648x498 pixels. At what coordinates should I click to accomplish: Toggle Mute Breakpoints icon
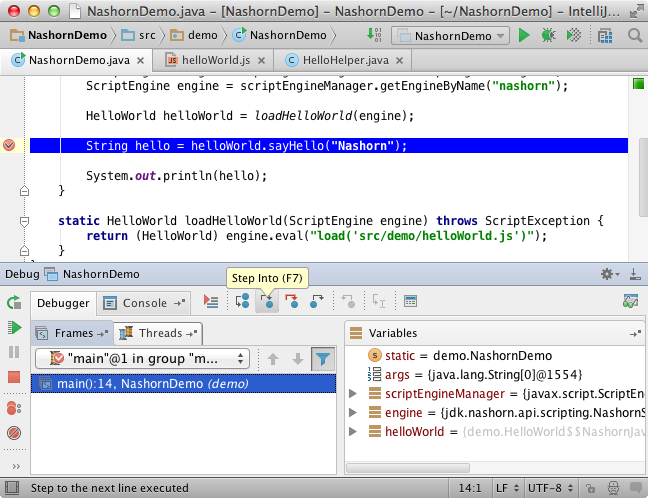[14, 433]
